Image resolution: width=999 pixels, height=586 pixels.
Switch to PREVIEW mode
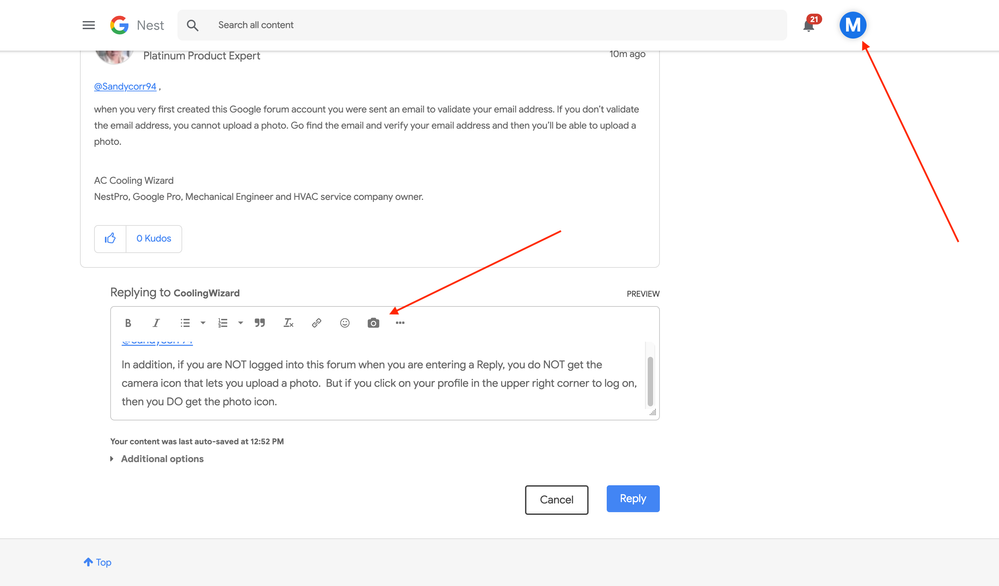642,294
